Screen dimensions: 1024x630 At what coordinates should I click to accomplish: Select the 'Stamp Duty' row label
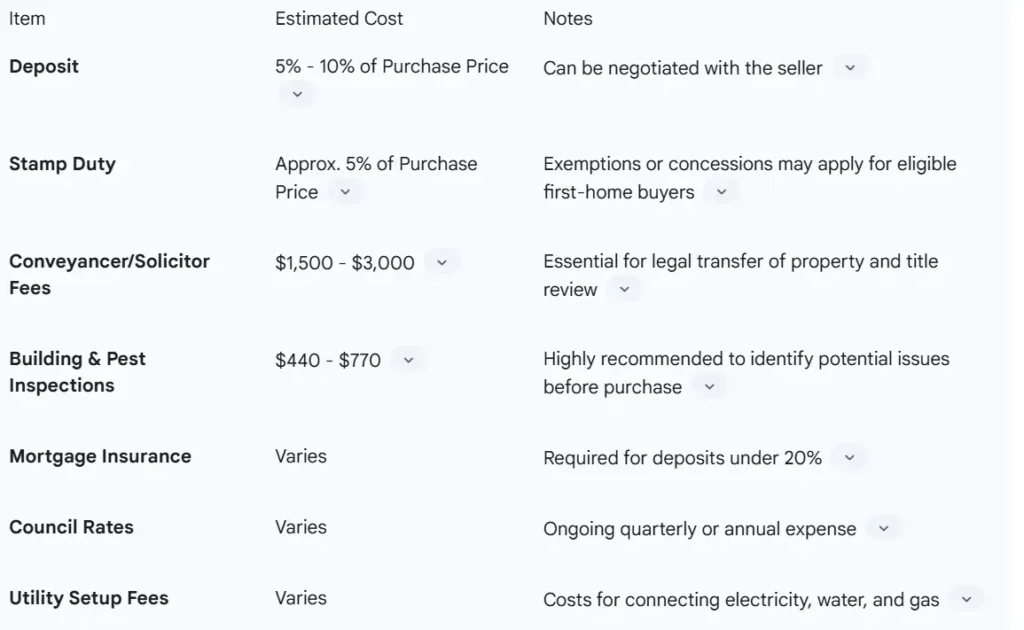point(62,164)
